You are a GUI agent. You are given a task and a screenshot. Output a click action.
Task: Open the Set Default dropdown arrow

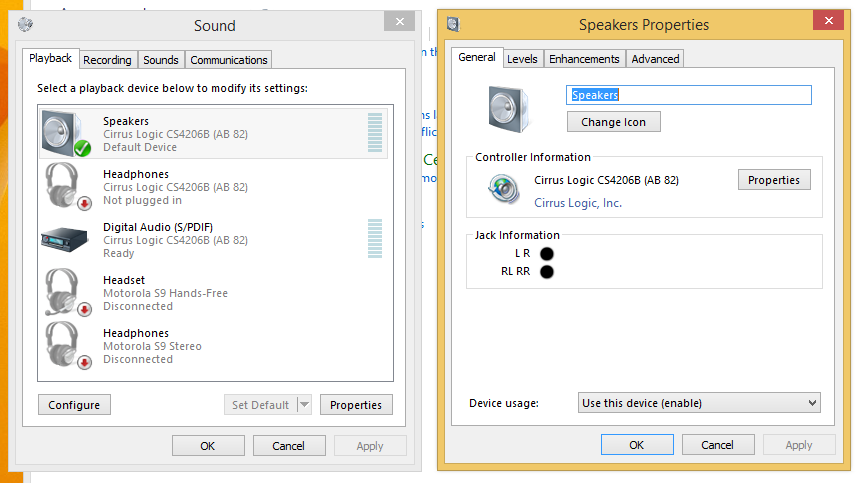tap(304, 404)
